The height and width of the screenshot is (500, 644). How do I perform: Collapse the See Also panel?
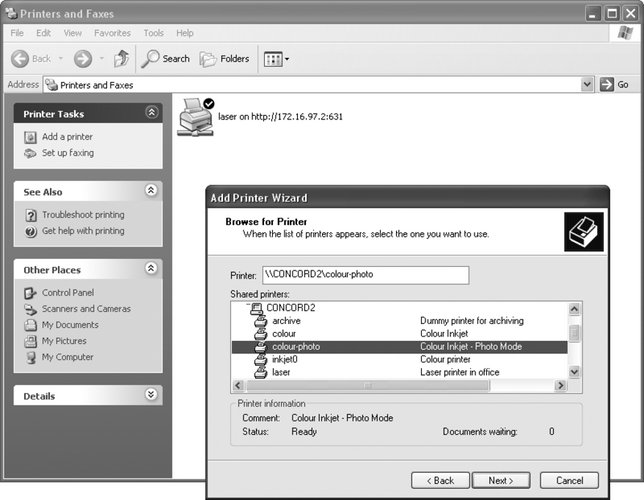[151, 190]
